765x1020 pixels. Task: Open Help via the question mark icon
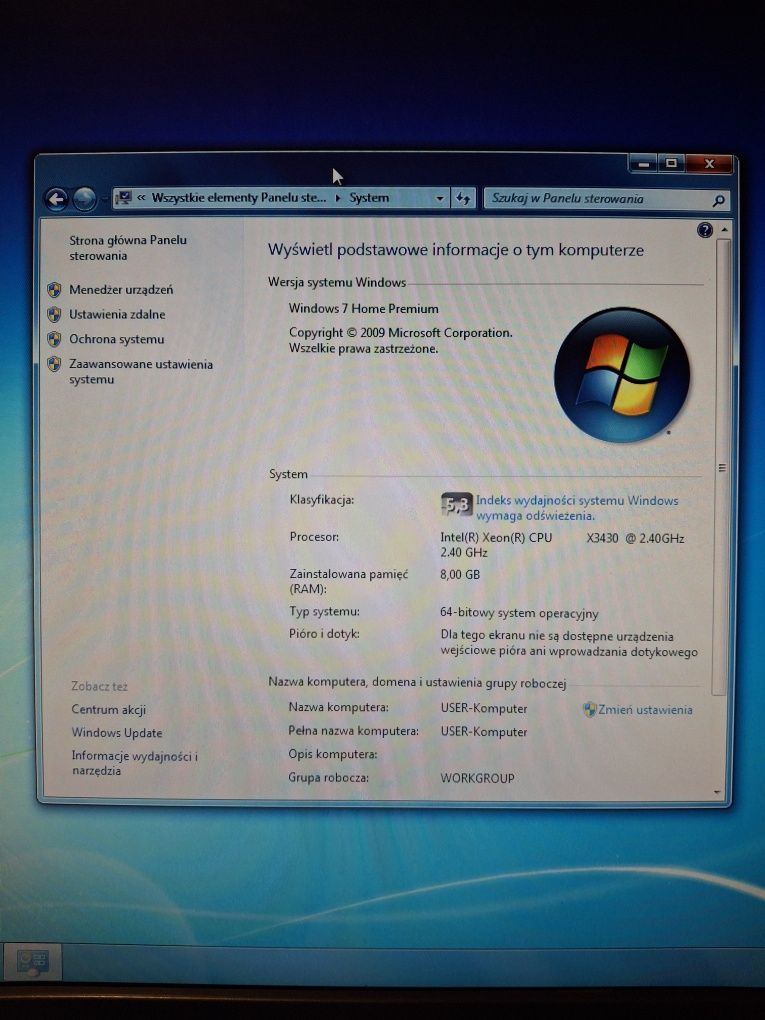click(705, 230)
